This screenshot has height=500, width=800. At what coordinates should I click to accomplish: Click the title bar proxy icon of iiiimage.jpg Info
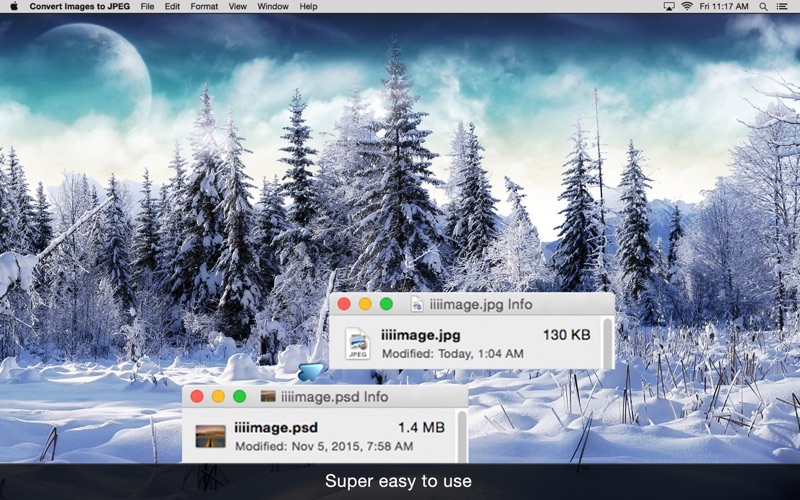pyautogui.click(x=417, y=305)
